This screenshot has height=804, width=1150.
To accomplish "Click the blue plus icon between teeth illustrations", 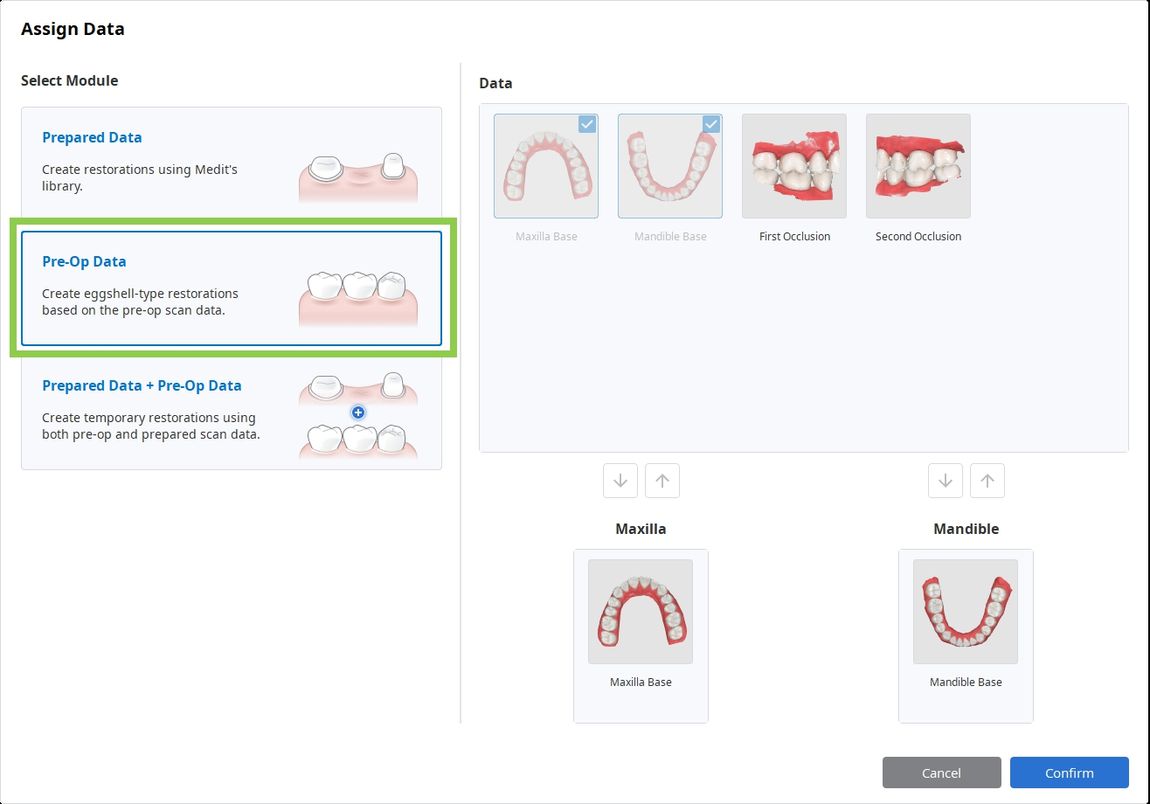I will pyautogui.click(x=358, y=412).
